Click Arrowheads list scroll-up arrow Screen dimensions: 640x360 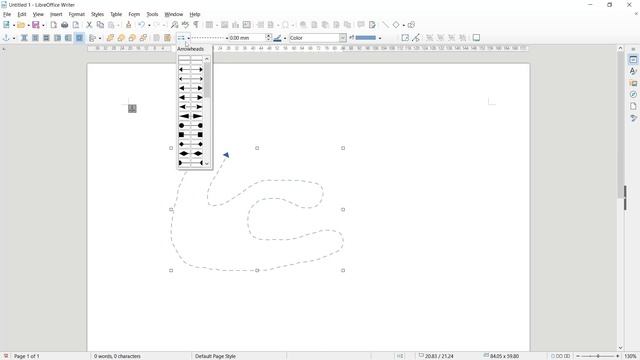(207, 59)
